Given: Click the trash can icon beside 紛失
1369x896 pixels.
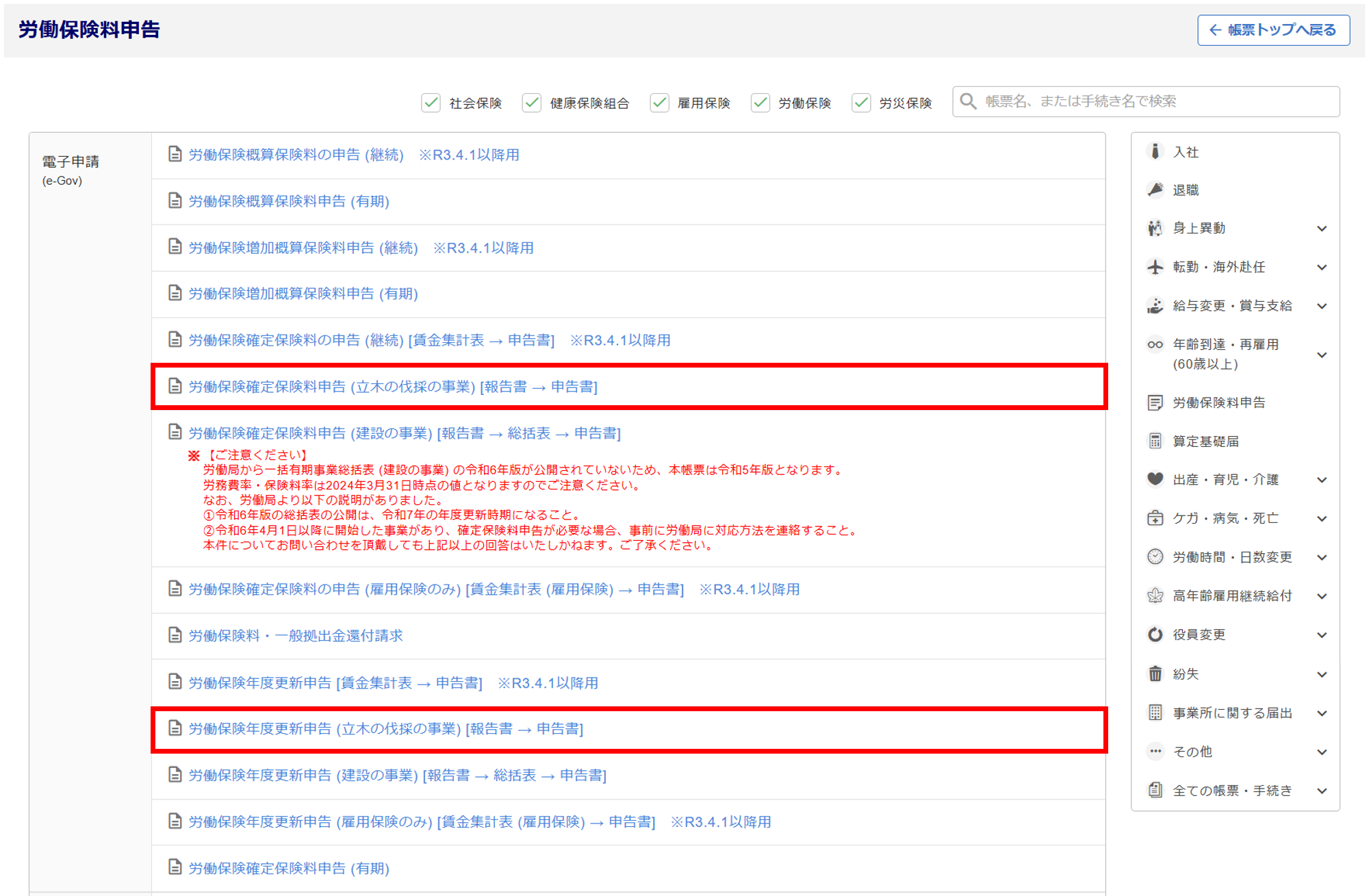Looking at the screenshot, I should click(x=1155, y=674).
